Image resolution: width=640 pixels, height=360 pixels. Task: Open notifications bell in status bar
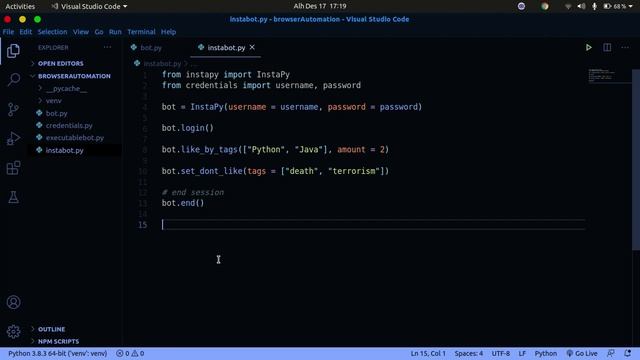pyautogui.click(x=627, y=353)
